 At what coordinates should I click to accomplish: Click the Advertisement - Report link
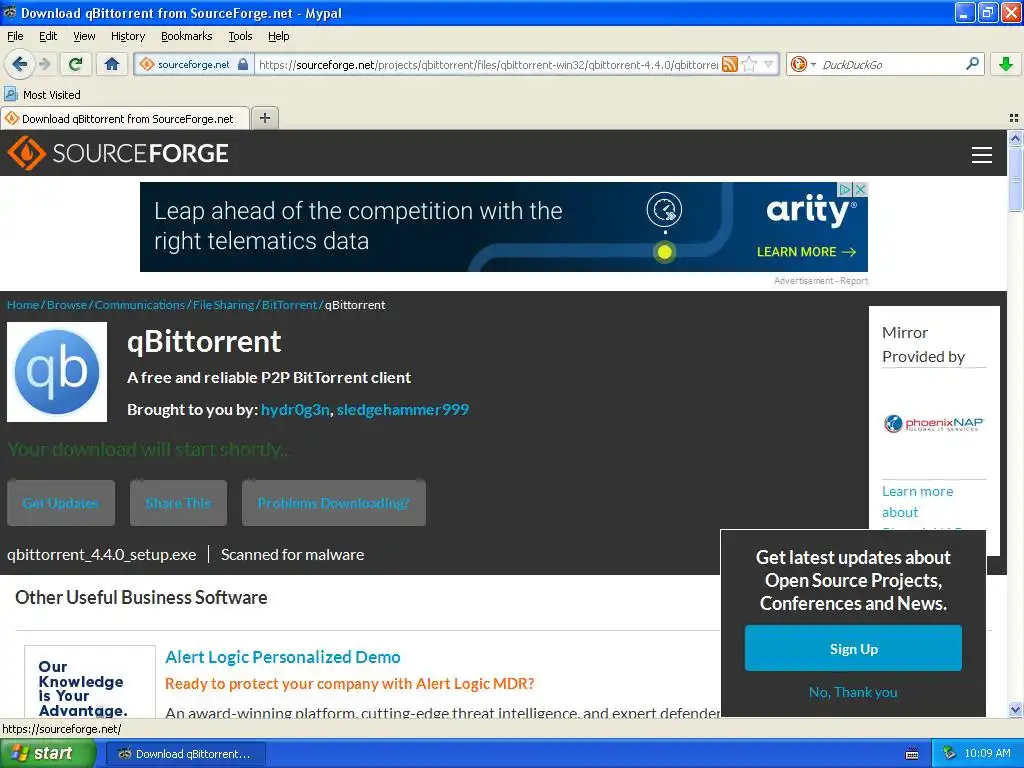[x=821, y=281]
